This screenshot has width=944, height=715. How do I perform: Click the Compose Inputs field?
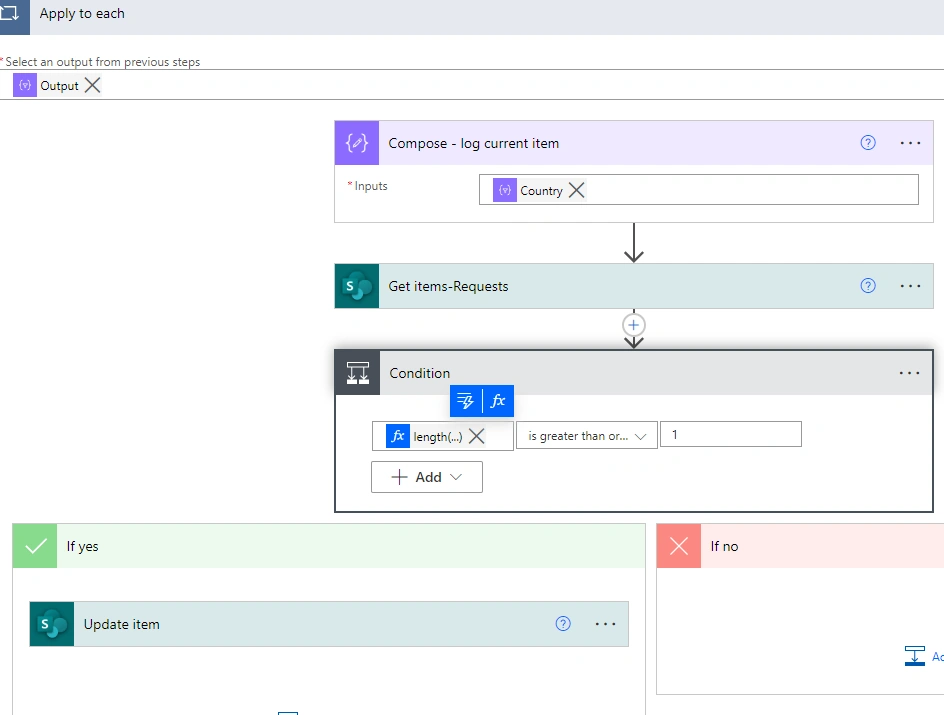point(698,190)
